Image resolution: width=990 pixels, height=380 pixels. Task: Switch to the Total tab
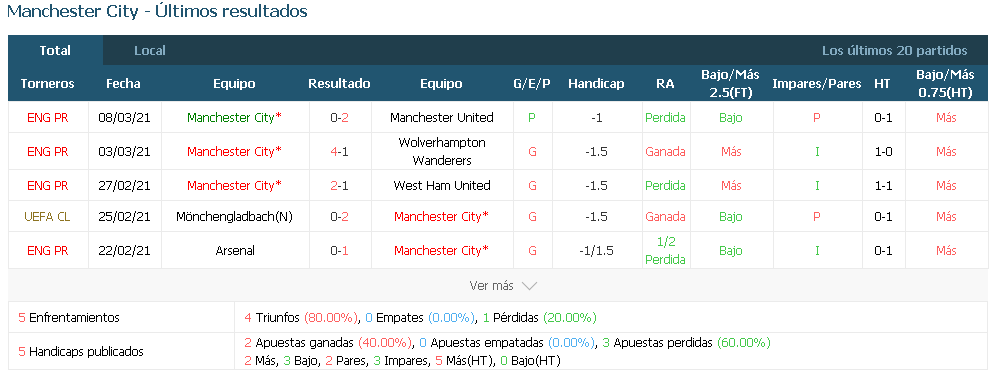click(55, 50)
